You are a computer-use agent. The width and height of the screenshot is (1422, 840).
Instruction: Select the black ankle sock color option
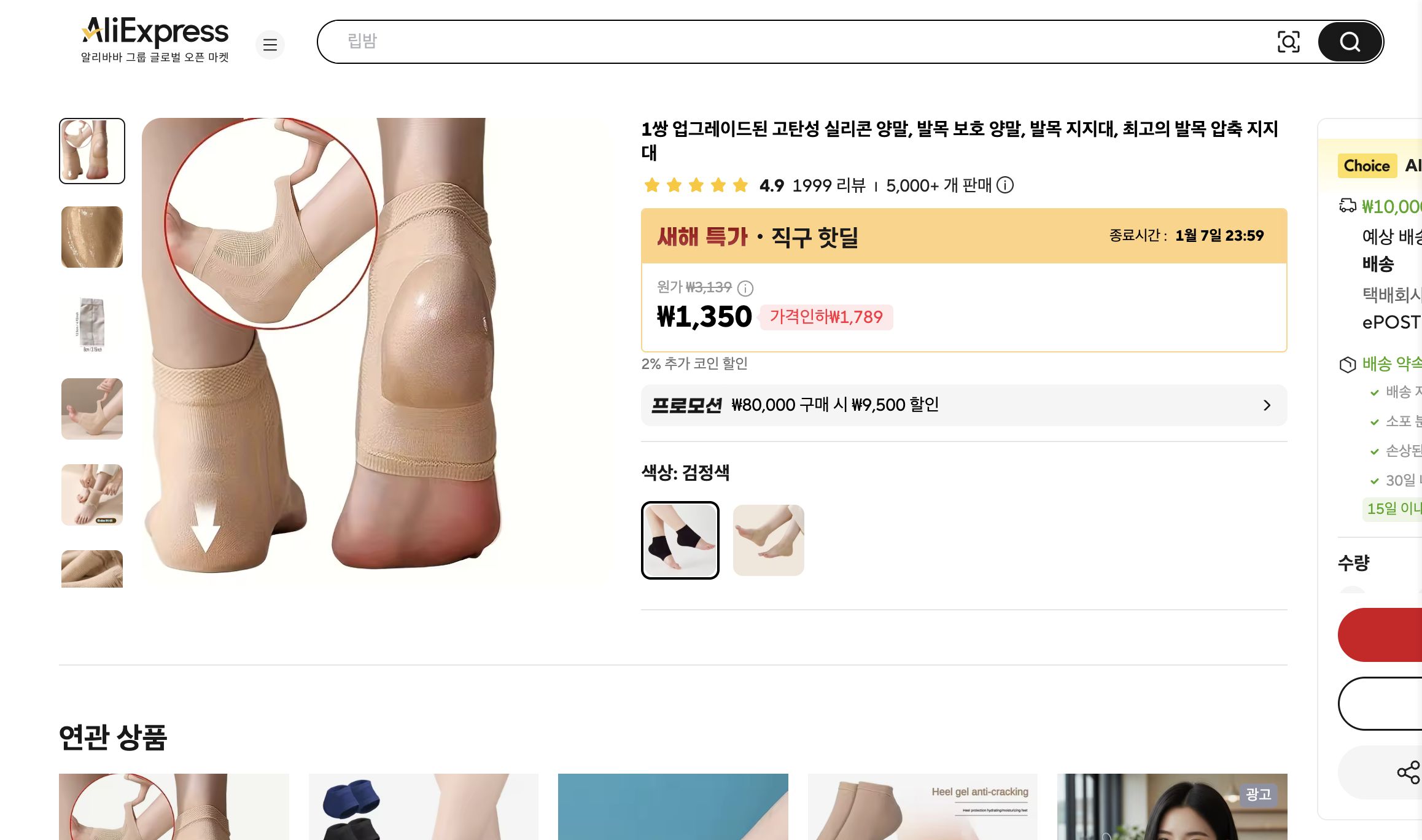[680, 539]
